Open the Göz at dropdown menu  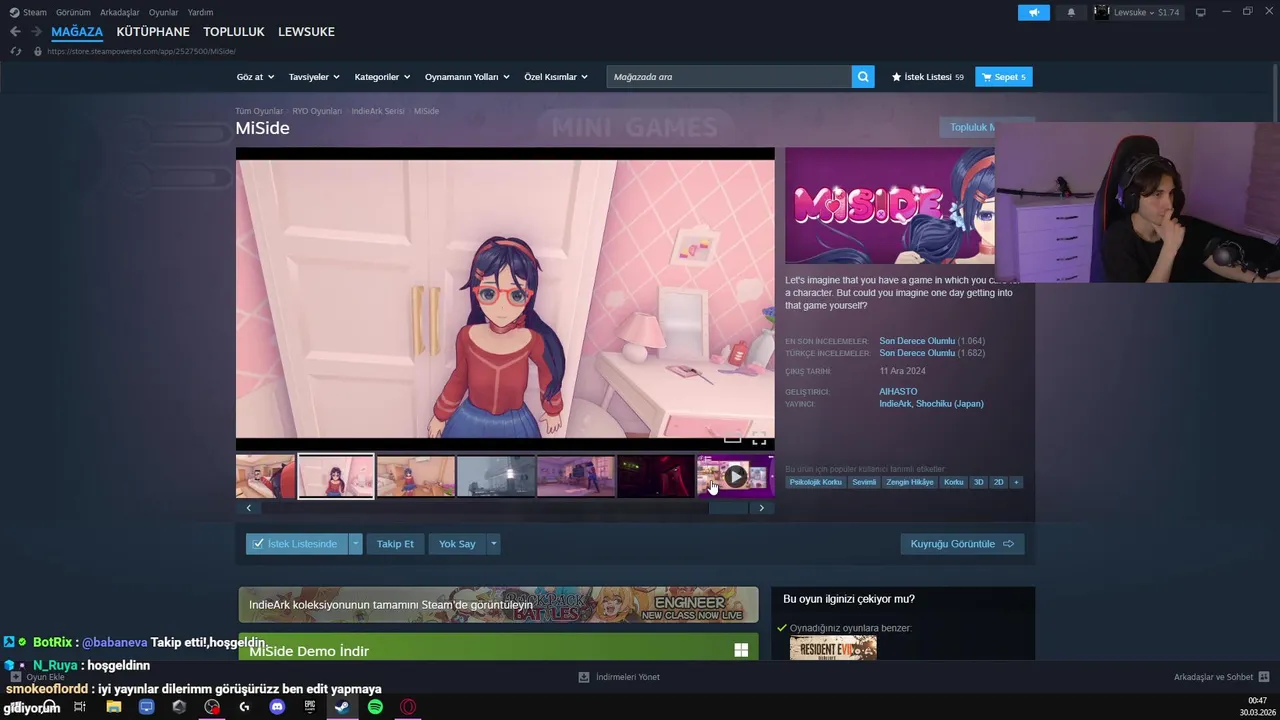pyautogui.click(x=255, y=77)
